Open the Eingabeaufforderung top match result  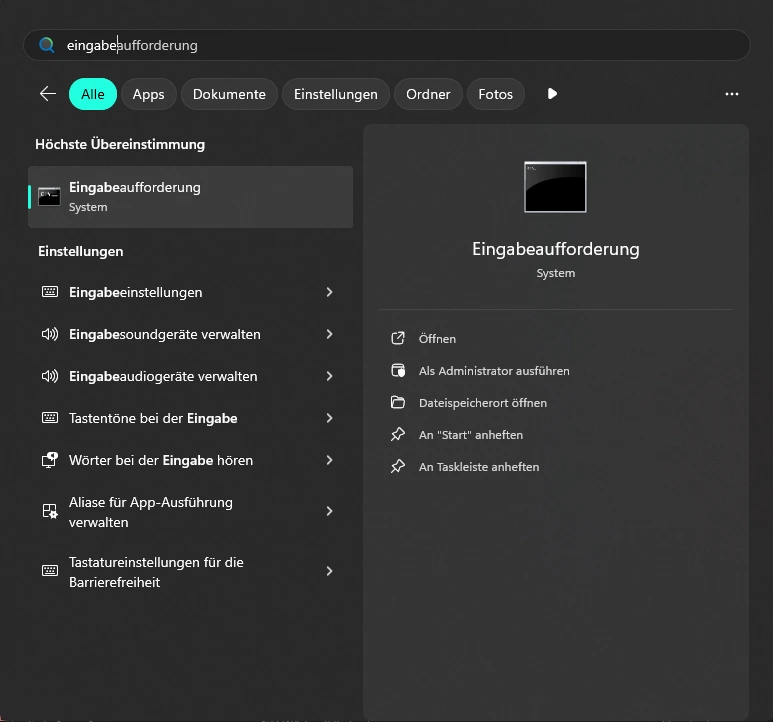pos(190,197)
